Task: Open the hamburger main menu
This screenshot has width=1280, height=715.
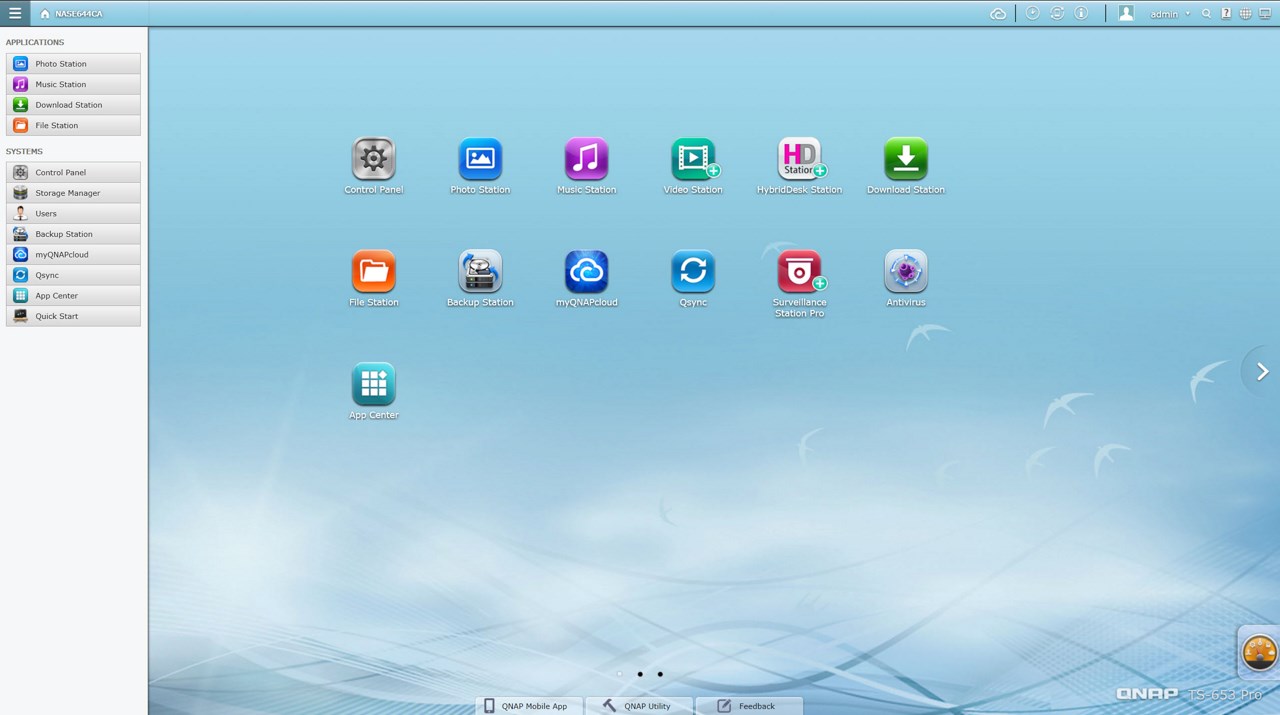Action: (15, 13)
